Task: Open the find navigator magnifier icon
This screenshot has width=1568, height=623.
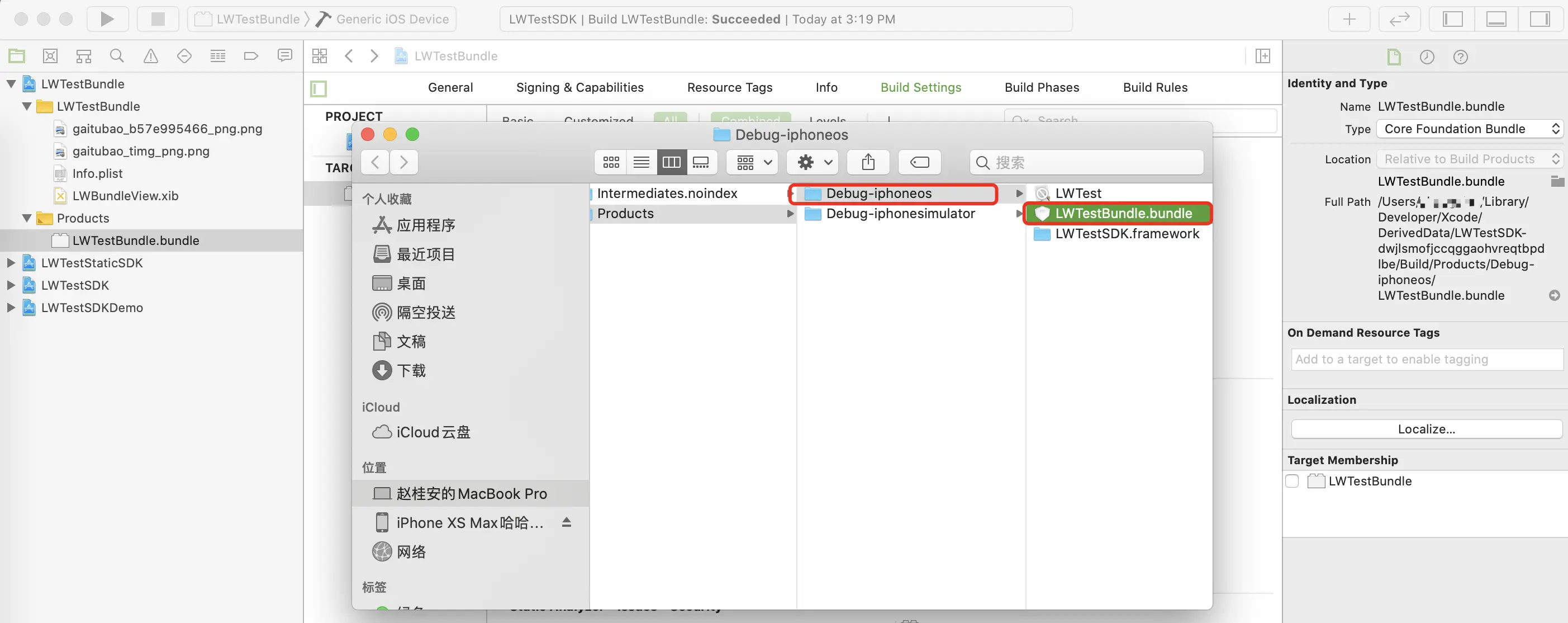Action: click(x=117, y=56)
